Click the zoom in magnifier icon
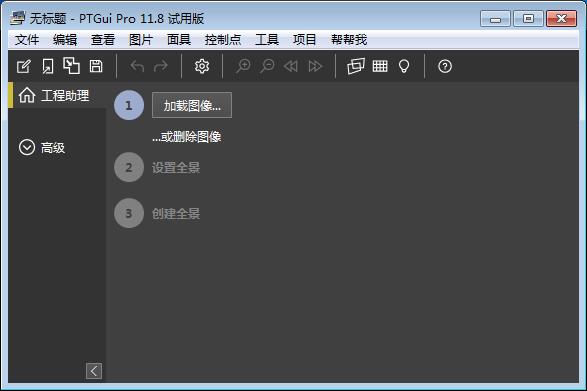The image size is (587, 391). click(x=243, y=66)
